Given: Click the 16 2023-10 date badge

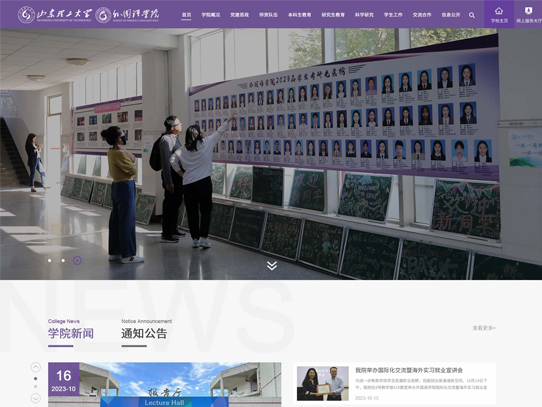Looking at the screenshot, I should [x=64, y=379].
